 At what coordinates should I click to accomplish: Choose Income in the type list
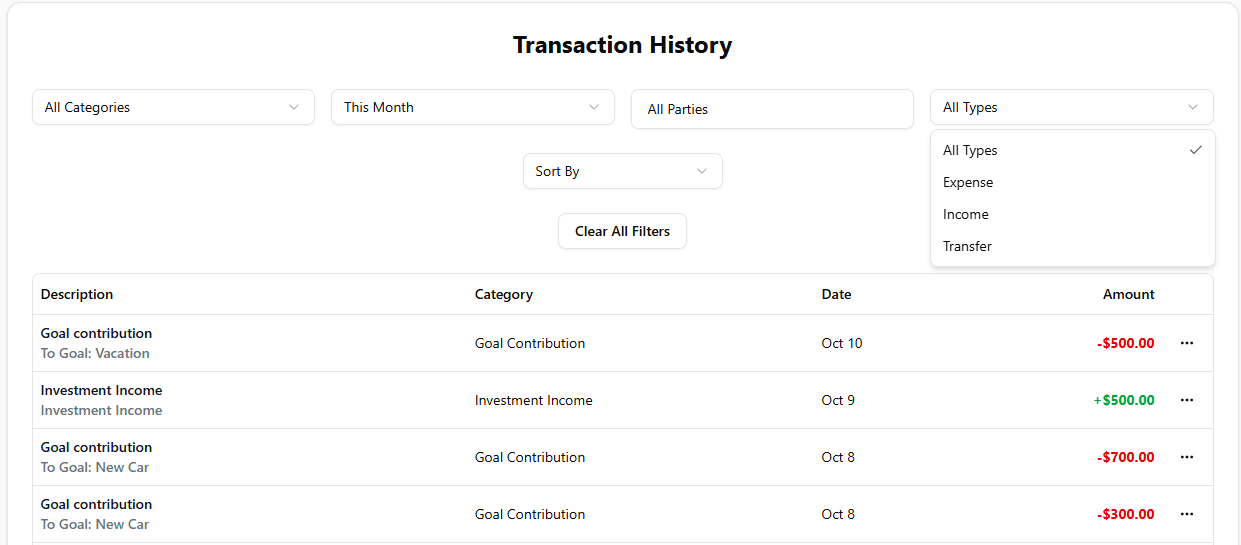966,214
